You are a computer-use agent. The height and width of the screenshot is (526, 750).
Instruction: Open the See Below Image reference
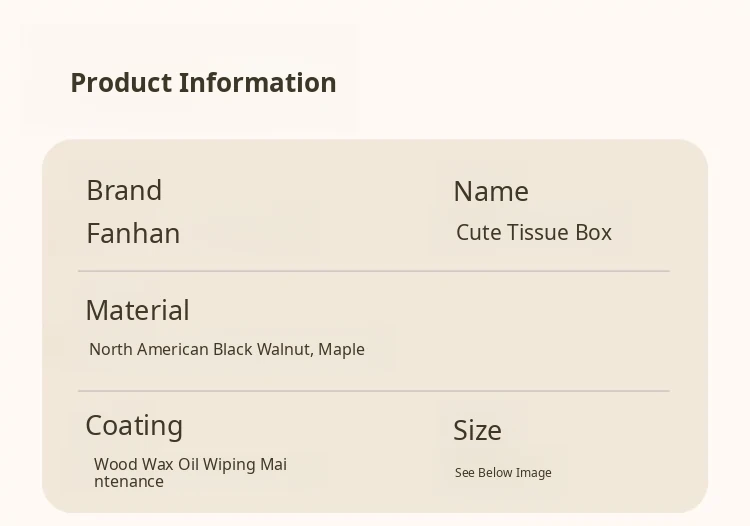(x=503, y=473)
